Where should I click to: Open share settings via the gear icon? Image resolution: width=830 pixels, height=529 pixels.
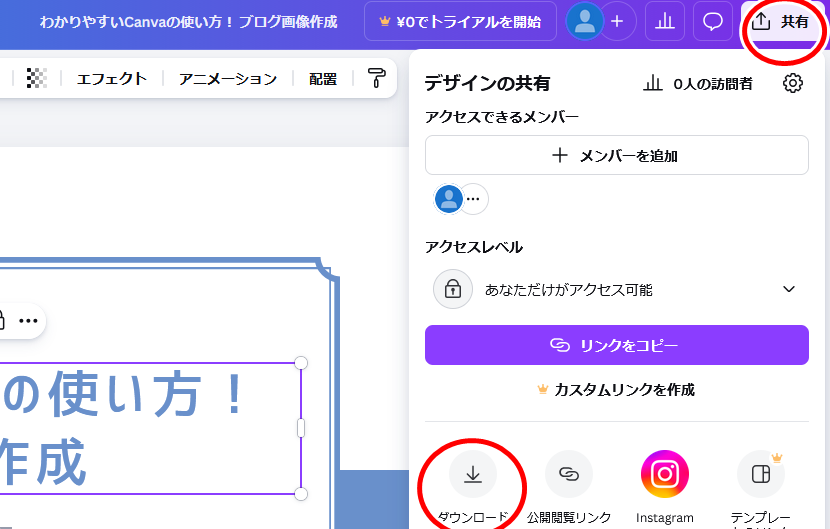point(793,83)
